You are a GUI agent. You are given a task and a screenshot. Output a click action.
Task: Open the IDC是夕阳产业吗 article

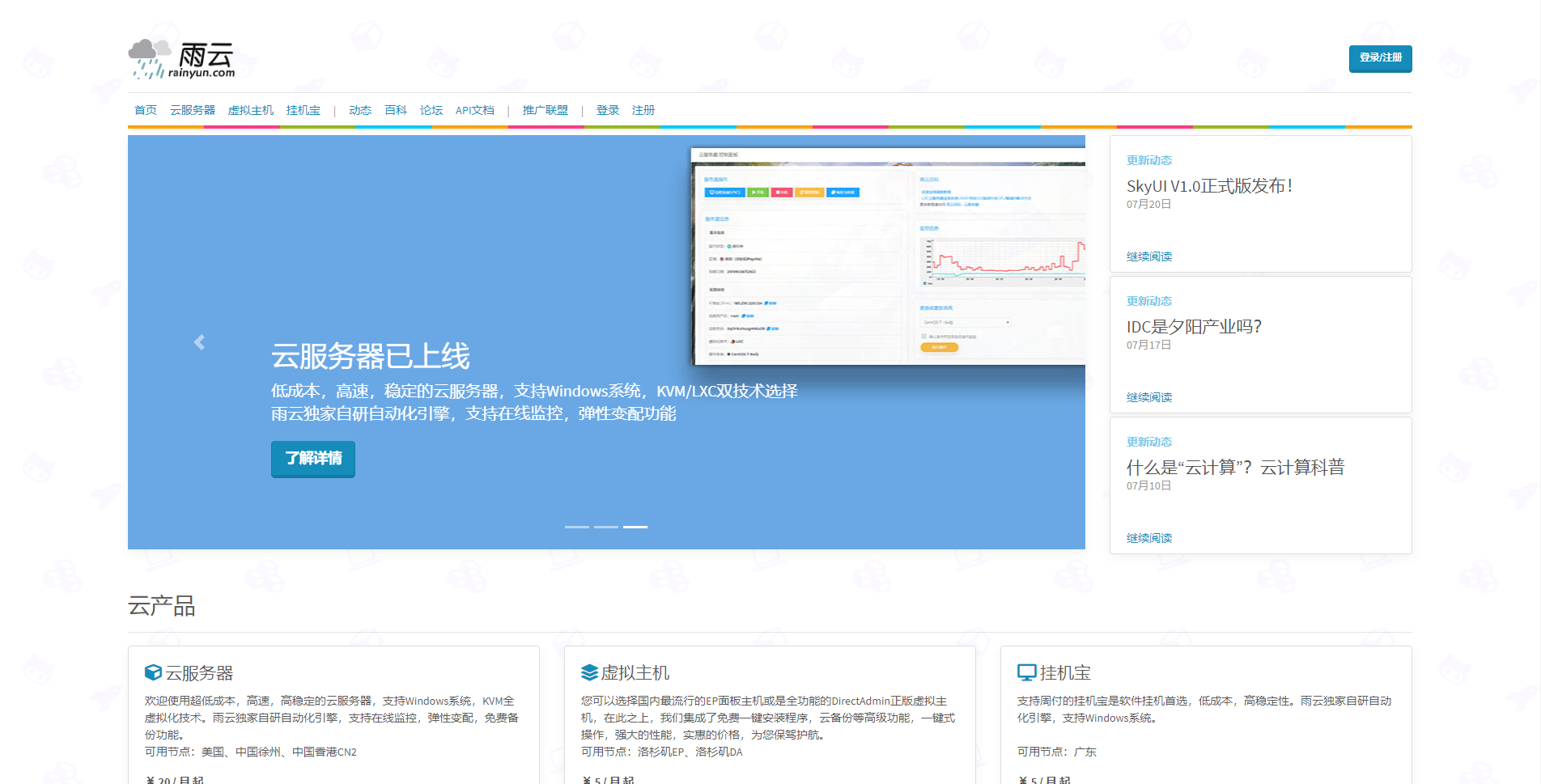1193,326
